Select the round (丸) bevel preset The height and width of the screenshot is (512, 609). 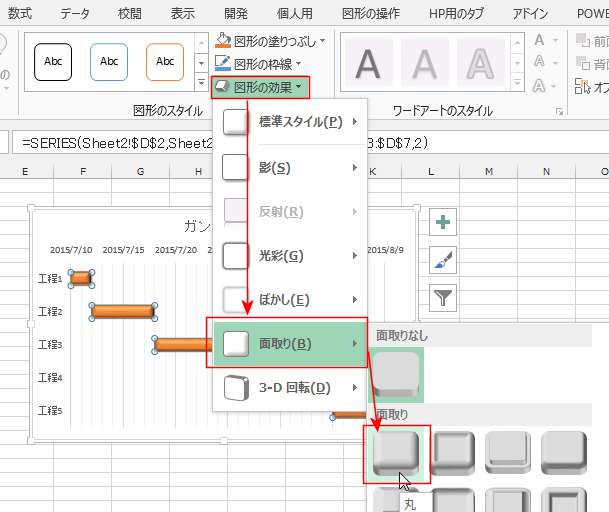[397, 453]
